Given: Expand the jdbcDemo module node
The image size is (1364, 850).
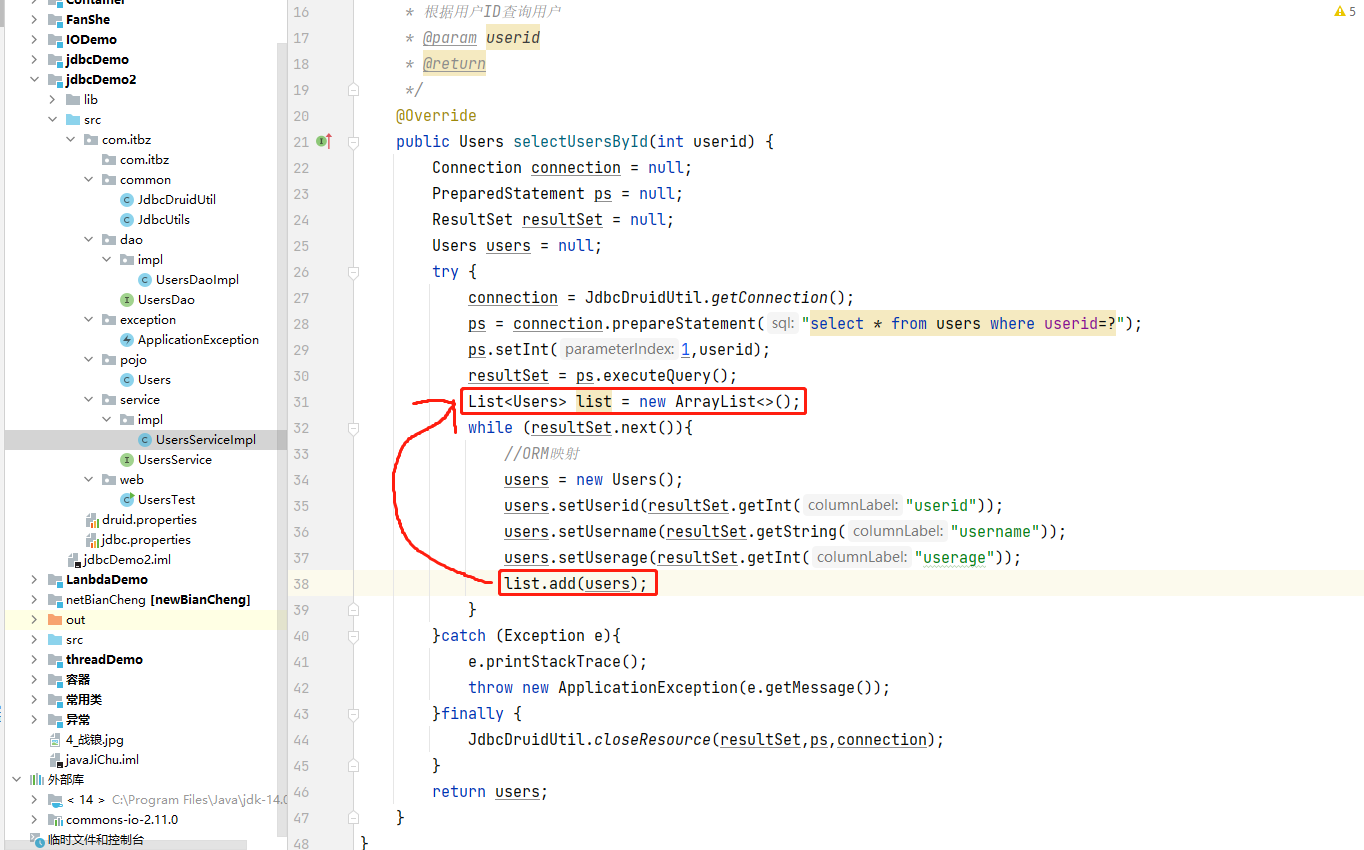Looking at the screenshot, I should pos(34,60).
